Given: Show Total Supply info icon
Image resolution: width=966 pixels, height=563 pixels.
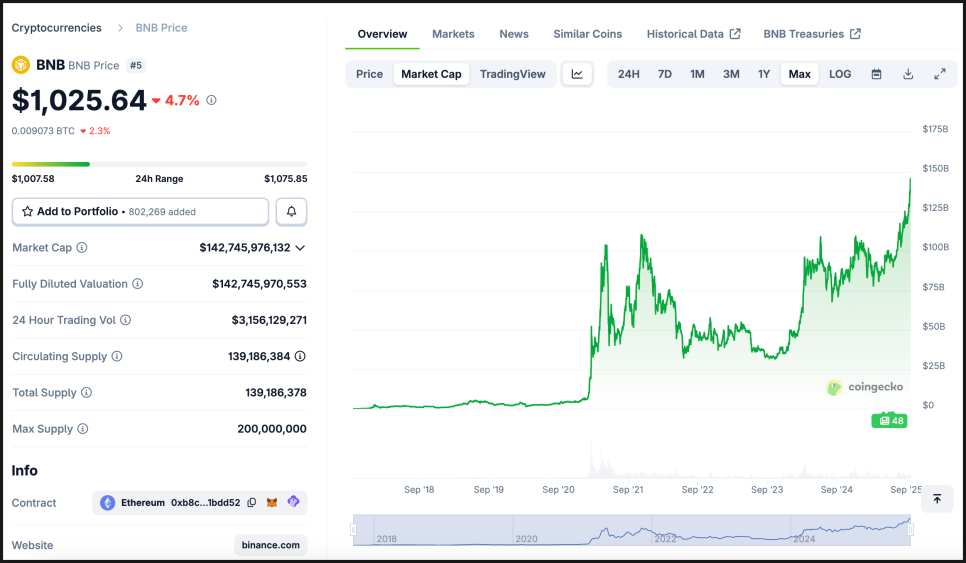Looking at the screenshot, I should [x=87, y=392].
